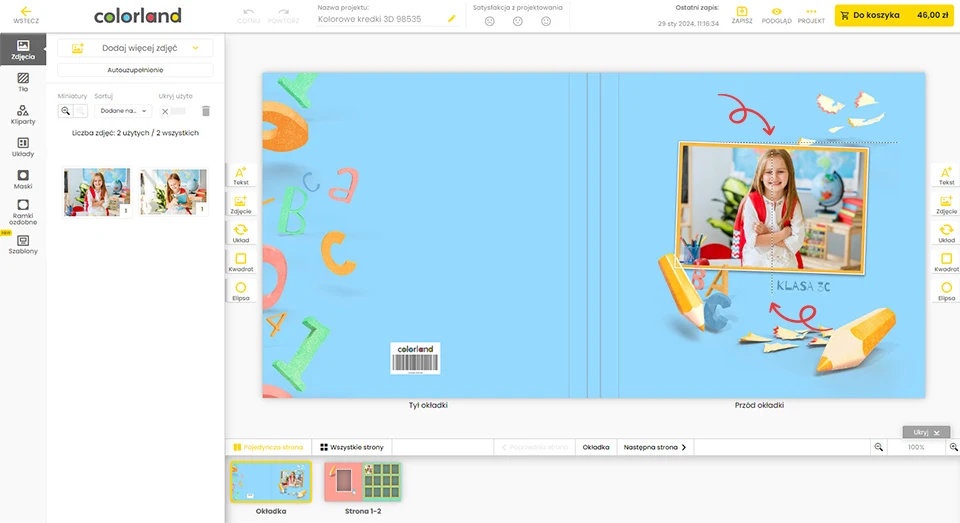Open the Kliparty panel
This screenshot has height=523, width=960.
[x=23, y=115]
